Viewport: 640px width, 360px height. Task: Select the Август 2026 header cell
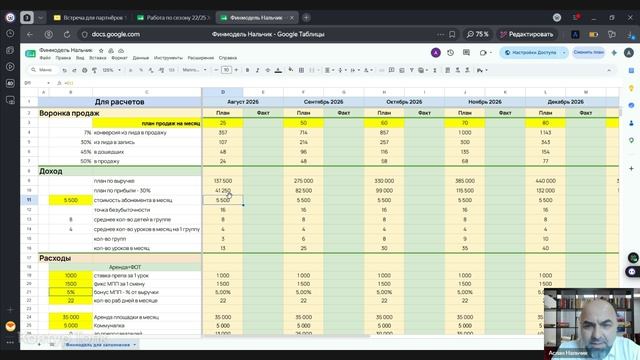pyautogui.click(x=243, y=102)
